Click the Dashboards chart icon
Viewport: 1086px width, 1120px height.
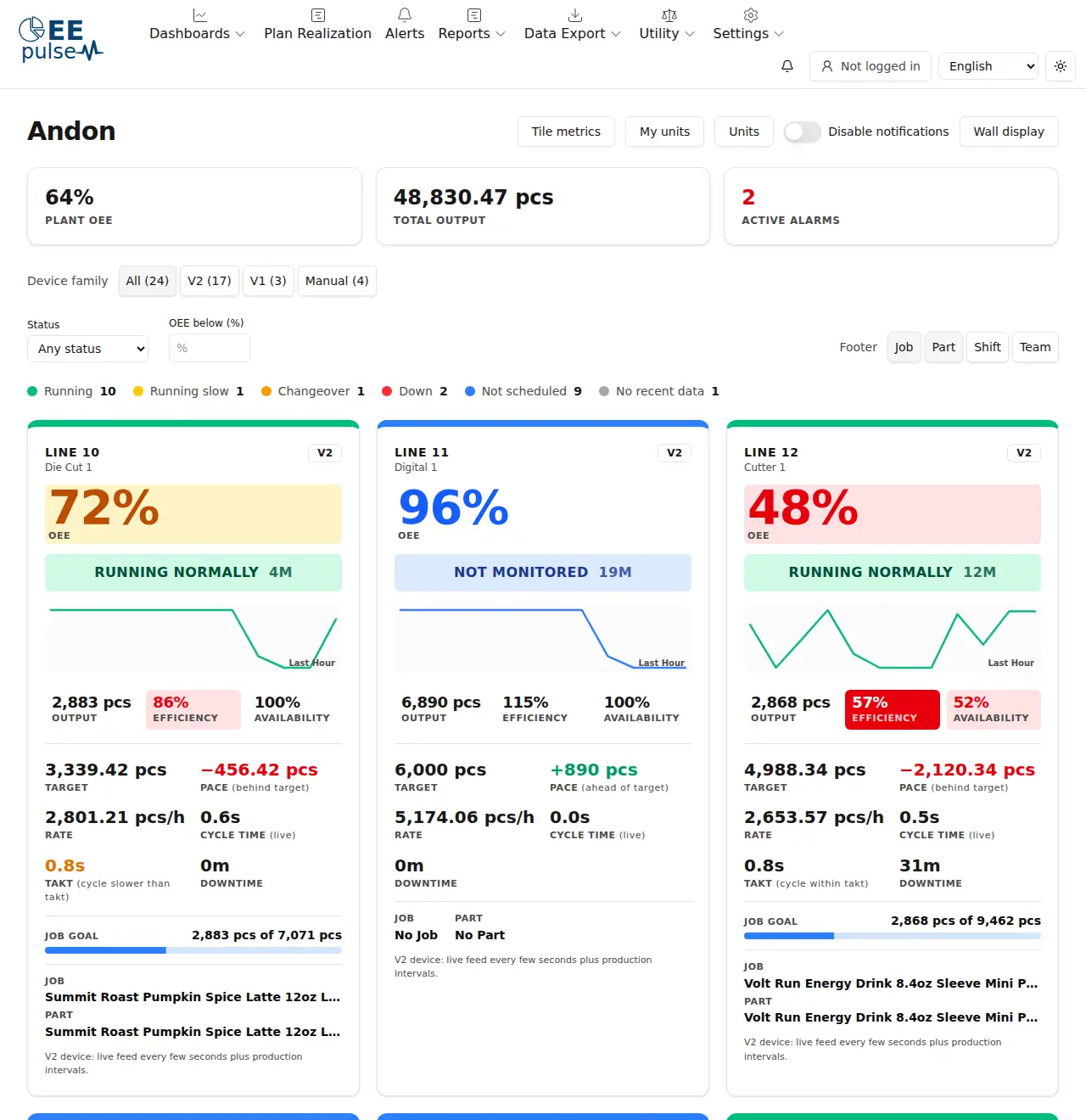[x=200, y=15]
